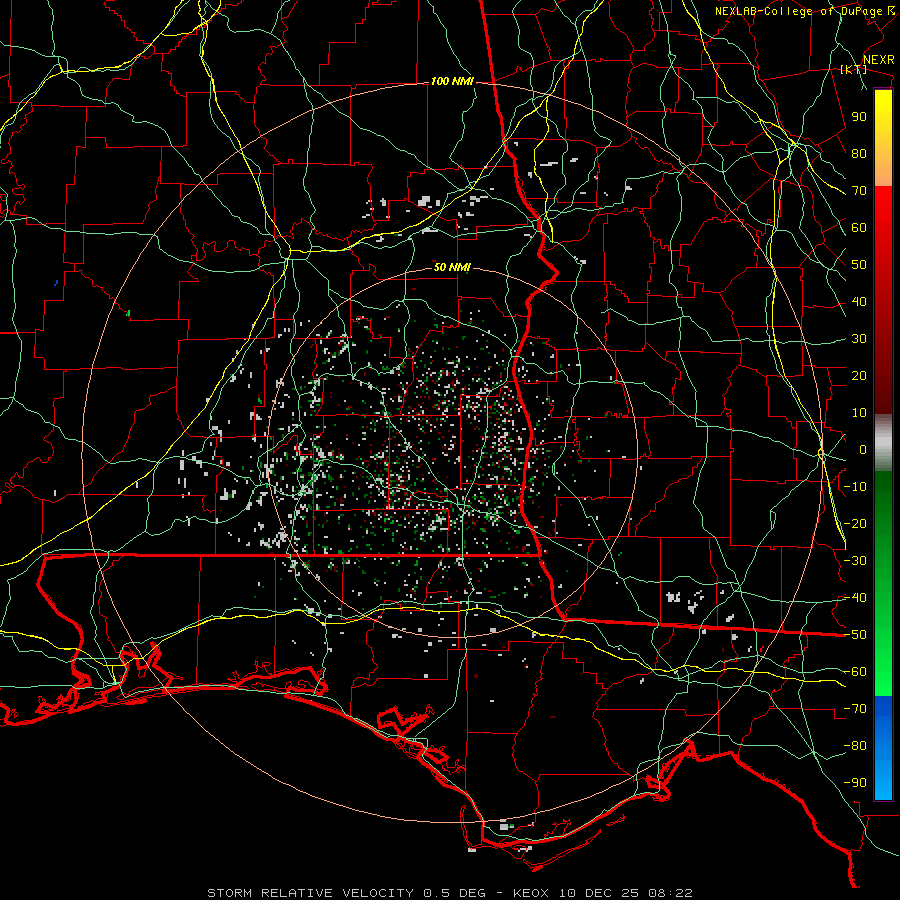
Task: Click the 80 value on the velocity scale
Action: (859, 153)
